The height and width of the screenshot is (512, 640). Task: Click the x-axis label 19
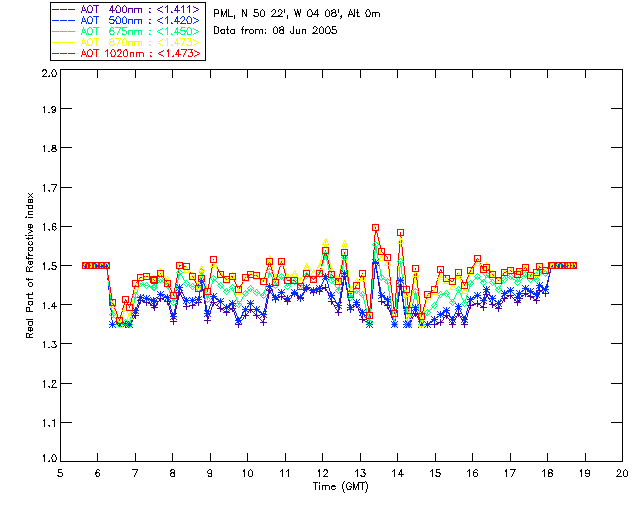tap(585, 473)
